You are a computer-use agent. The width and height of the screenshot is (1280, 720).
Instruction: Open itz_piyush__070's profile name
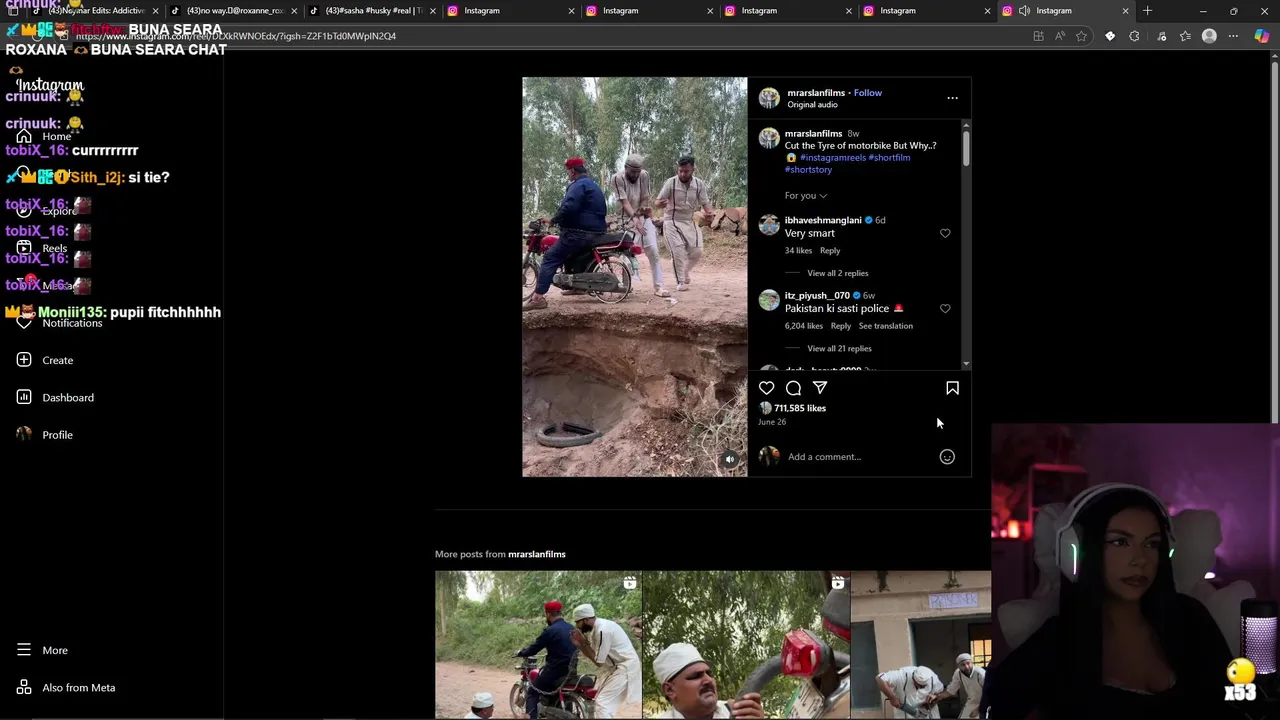pos(817,296)
